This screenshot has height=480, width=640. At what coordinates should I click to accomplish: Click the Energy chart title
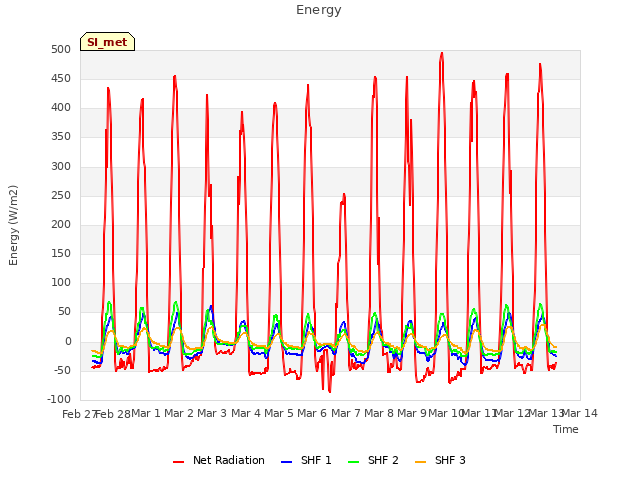319,10
